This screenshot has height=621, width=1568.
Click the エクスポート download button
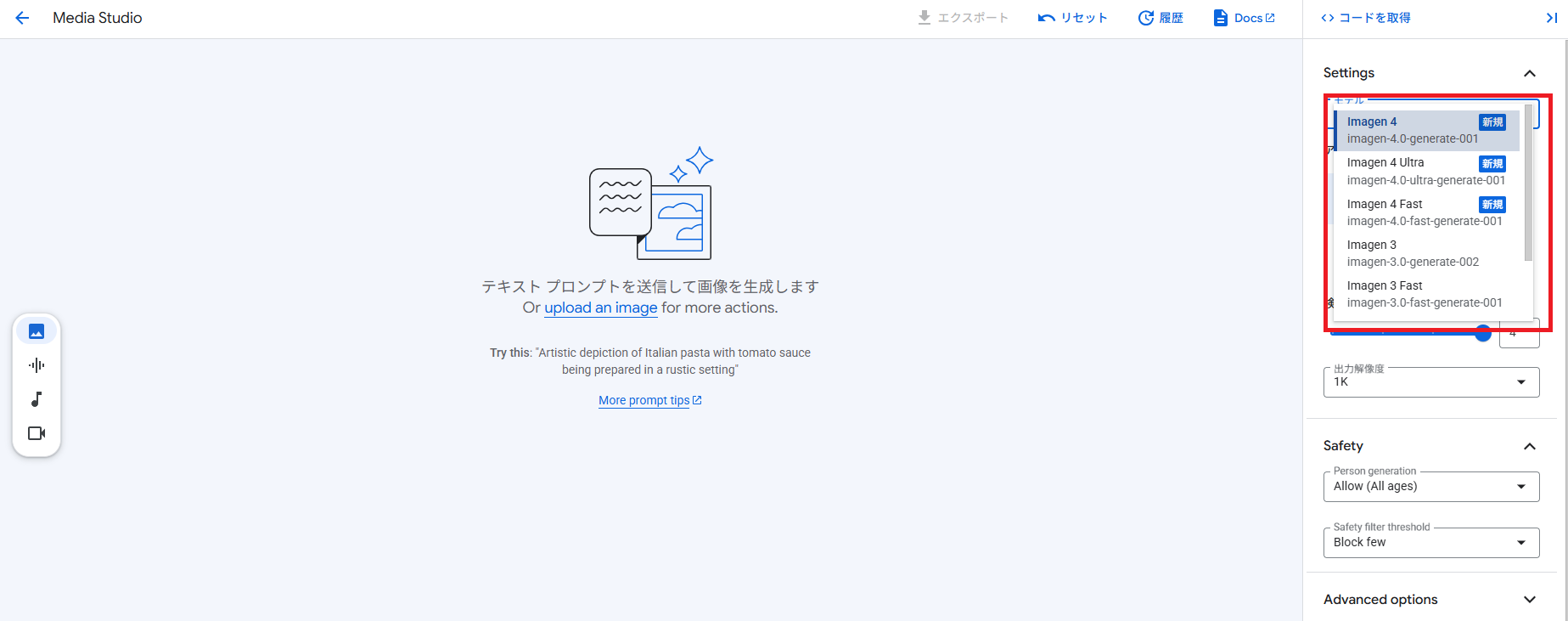(x=963, y=18)
